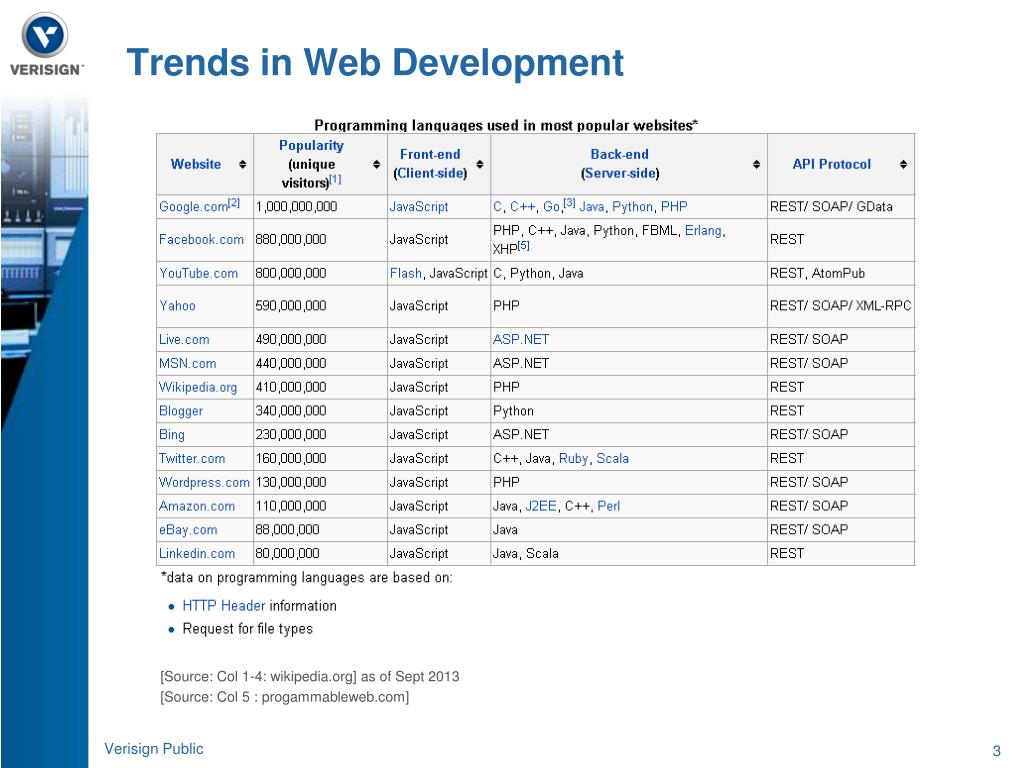
Task: Sort by API Protocol column arrows
Action: pyautogui.click(x=903, y=165)
